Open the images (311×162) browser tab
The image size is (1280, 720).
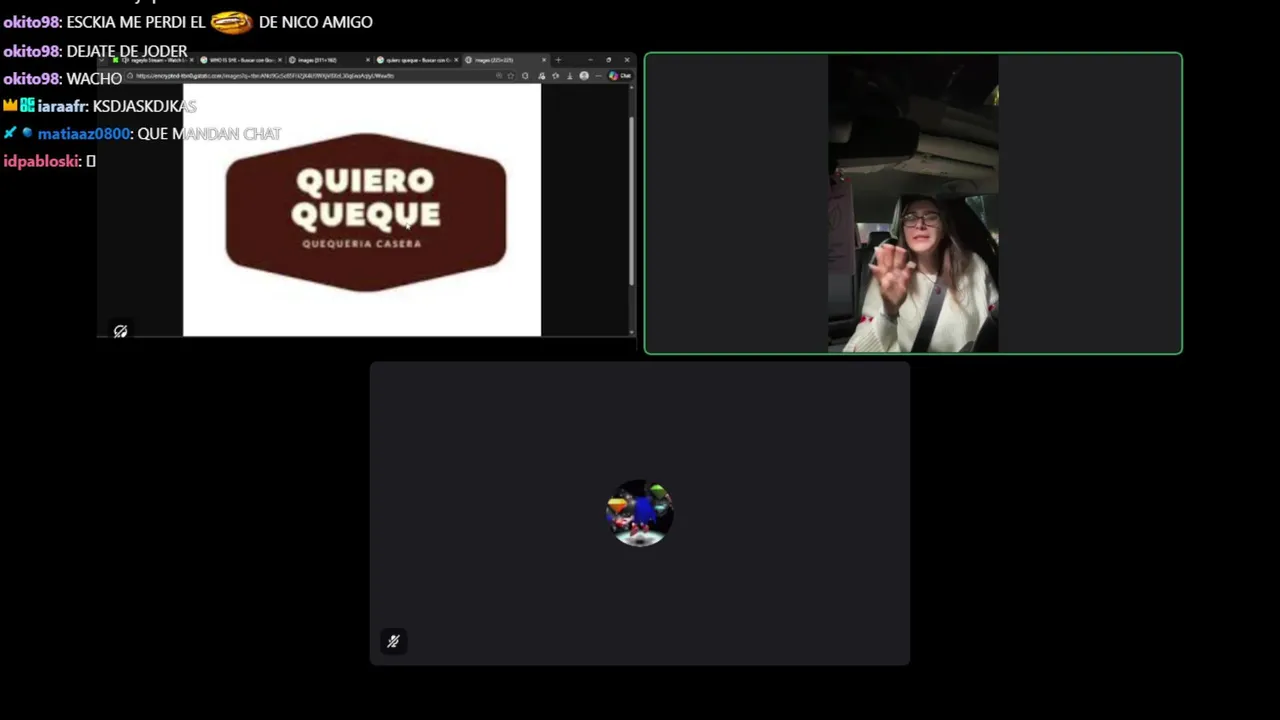tap(329, 60)
